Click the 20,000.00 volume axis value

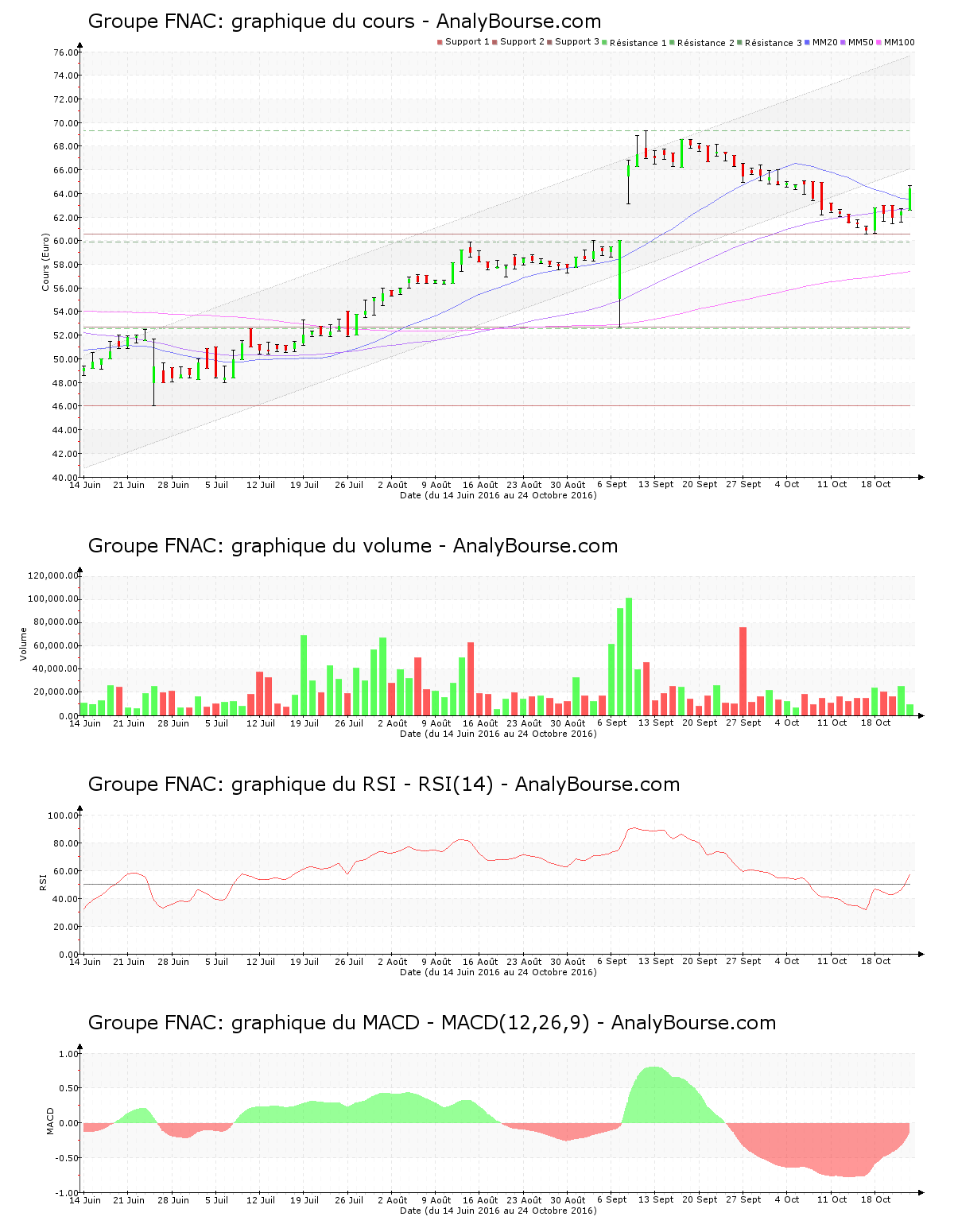pos(56,692)
